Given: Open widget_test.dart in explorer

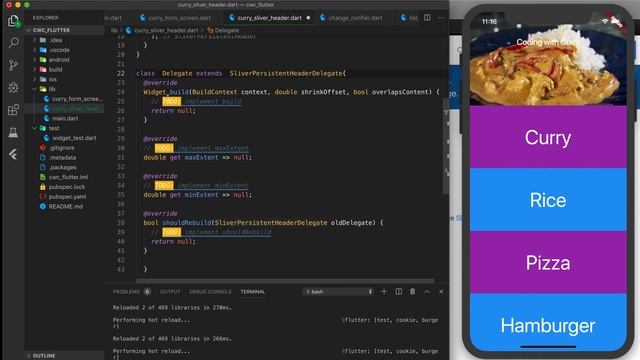Looking at the screenshot, I should 74,138.
